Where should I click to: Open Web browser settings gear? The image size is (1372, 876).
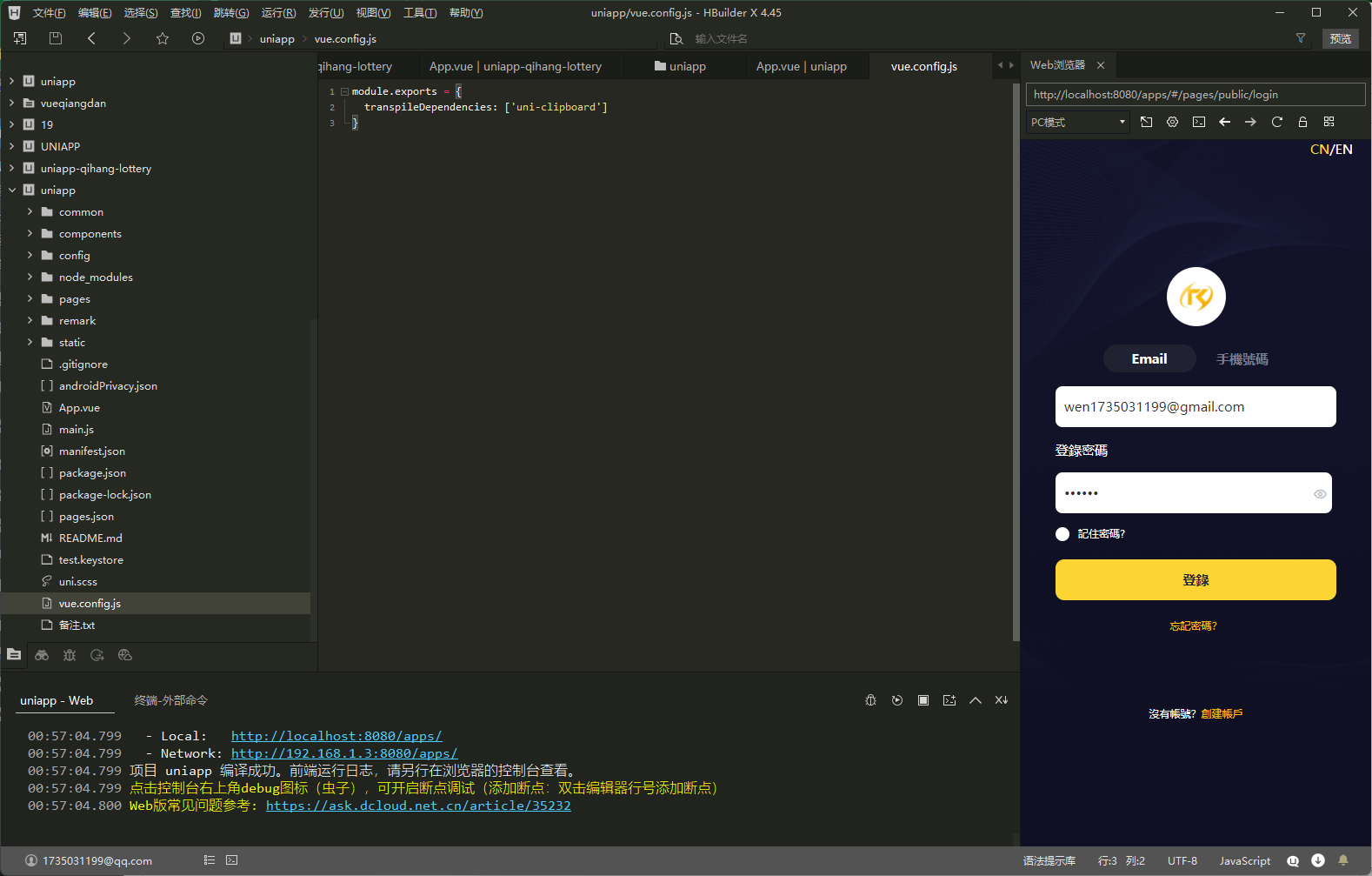[1173, 122]
